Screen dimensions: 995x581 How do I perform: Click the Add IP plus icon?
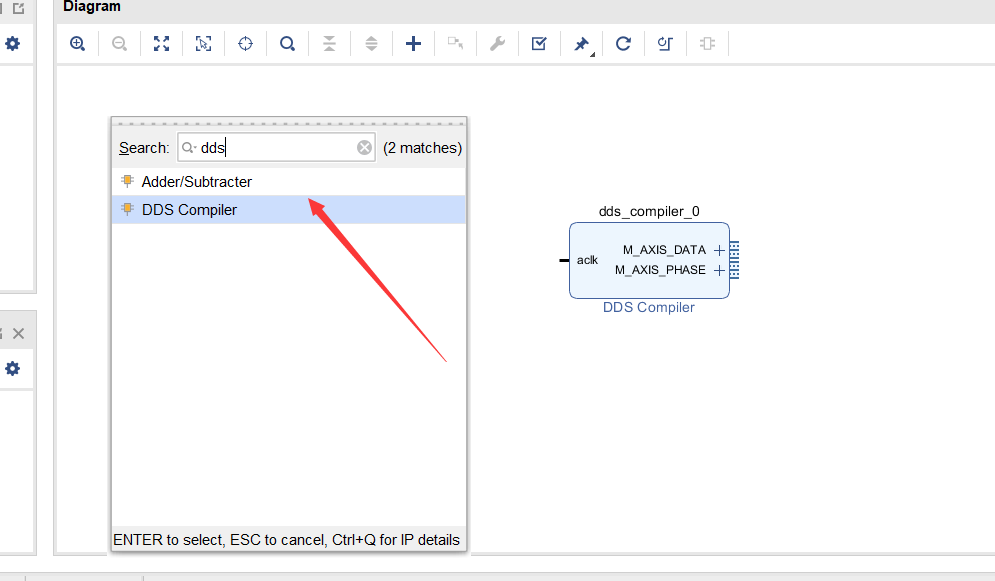(x=413, y=44)
